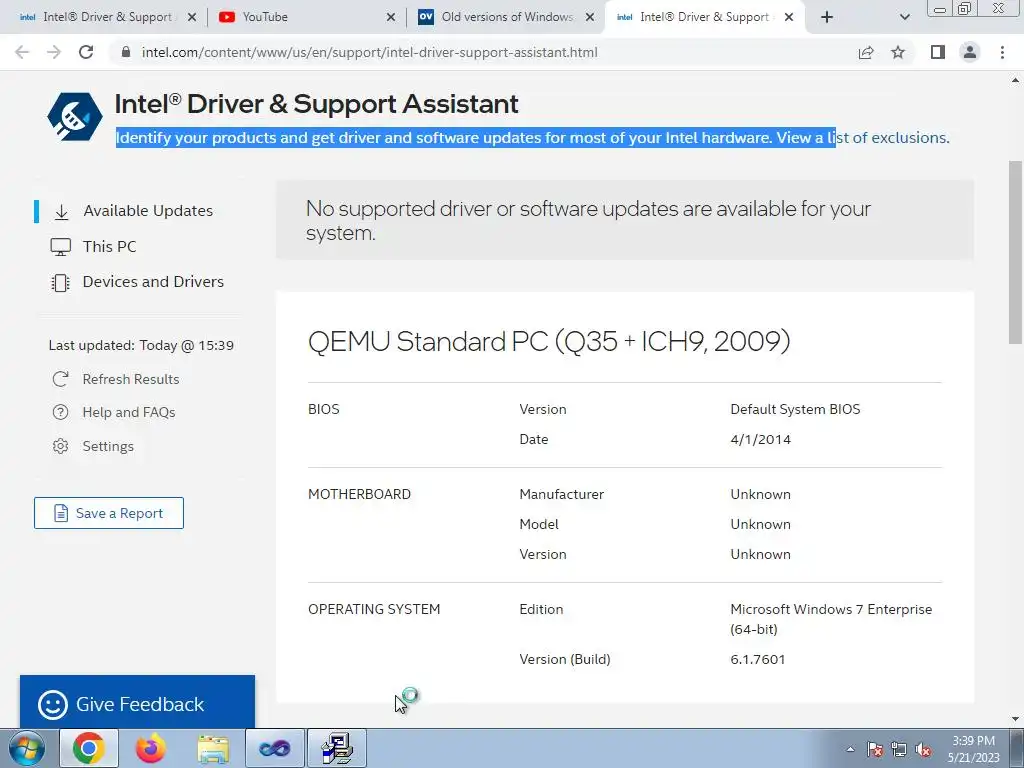Open Chrome three-dot menu
The width and height of the screenshot is (1024, 768).
click(x=1002, y=52)
